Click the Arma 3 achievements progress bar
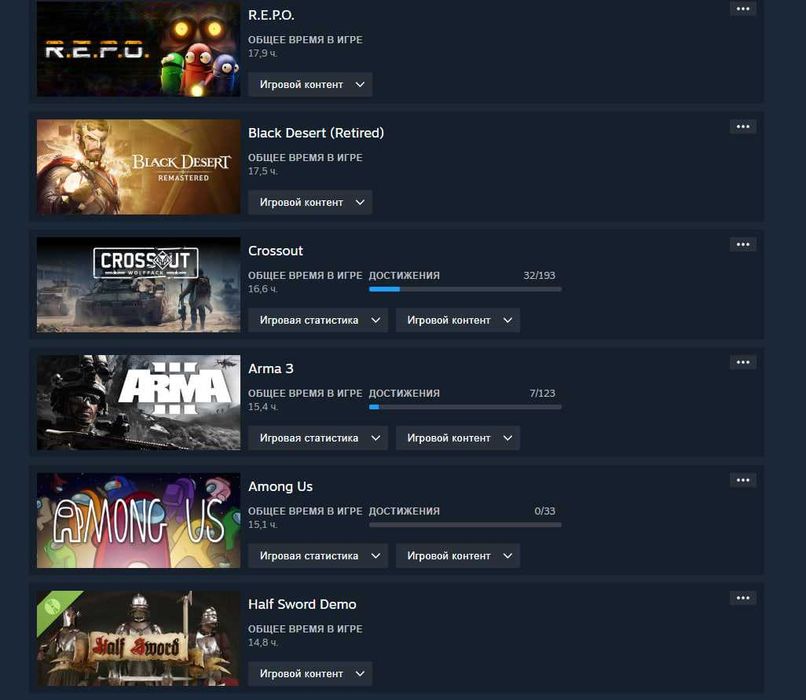Screen dimensions: 806x700 click(465, 407)
